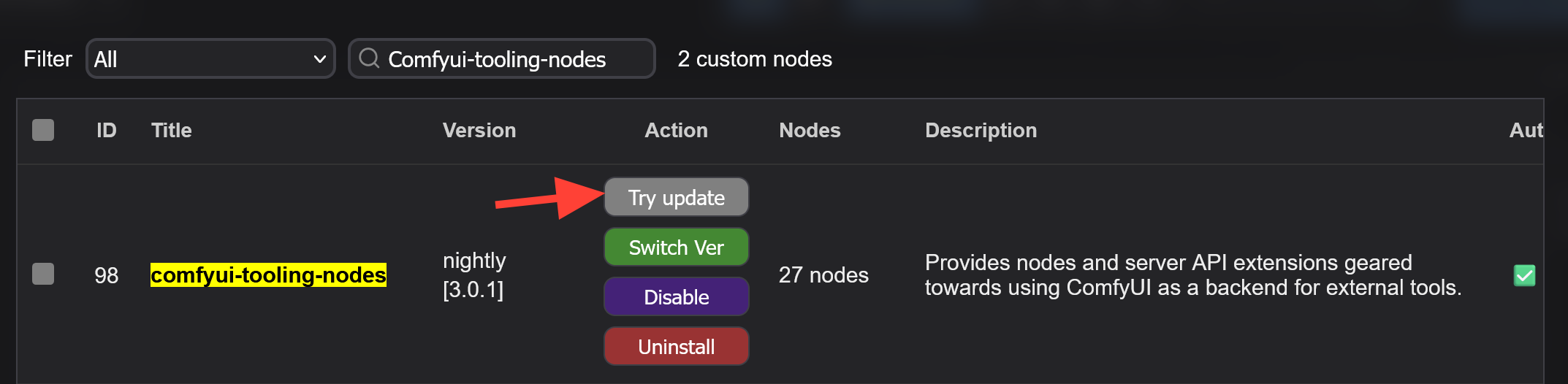1568x384 pixels.
Task: Sort by the Title column header
Action: [172, 130]
